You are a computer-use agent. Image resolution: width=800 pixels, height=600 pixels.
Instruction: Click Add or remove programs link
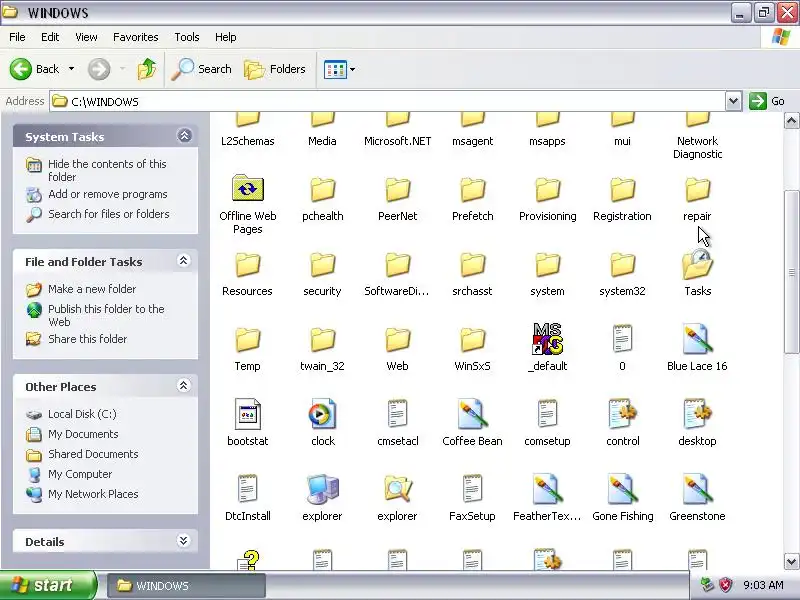108,194
